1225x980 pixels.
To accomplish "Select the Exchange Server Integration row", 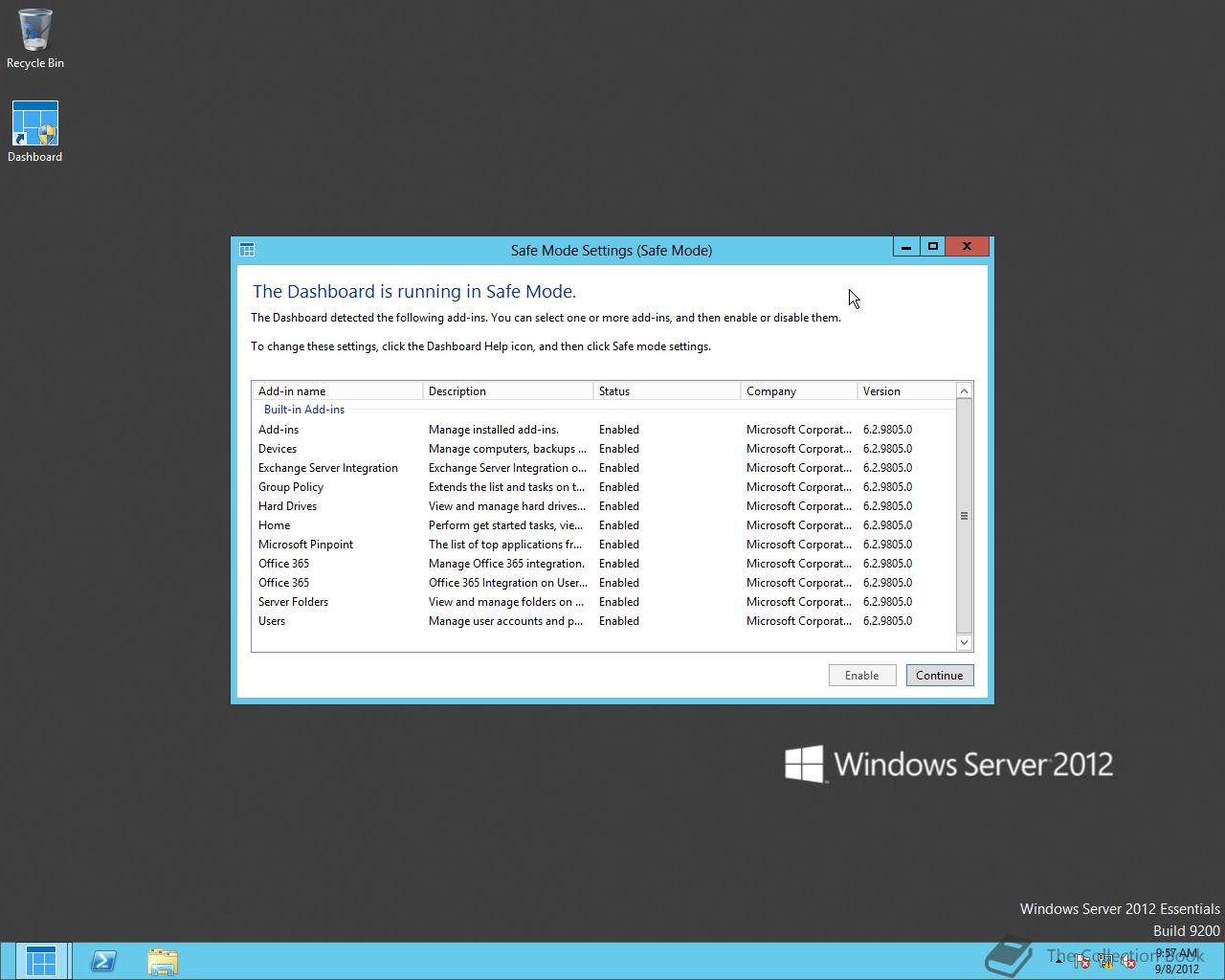I will [604, 467].
